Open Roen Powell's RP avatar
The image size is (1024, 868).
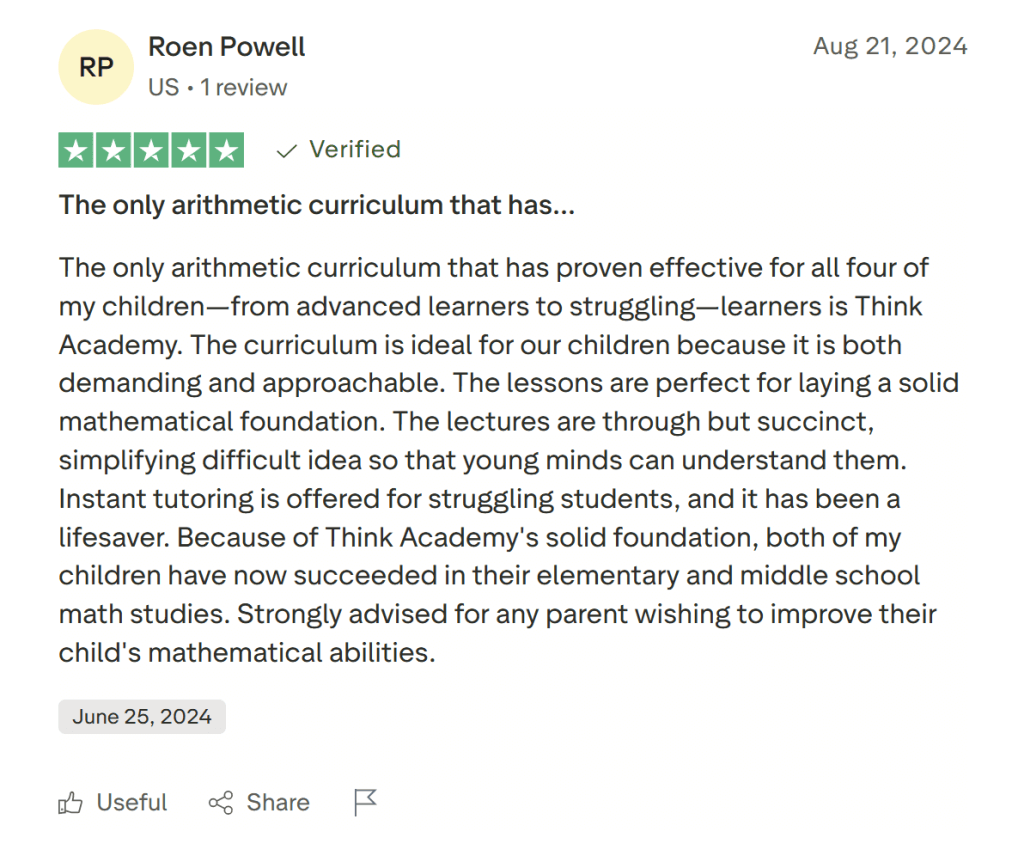[96, 66]
